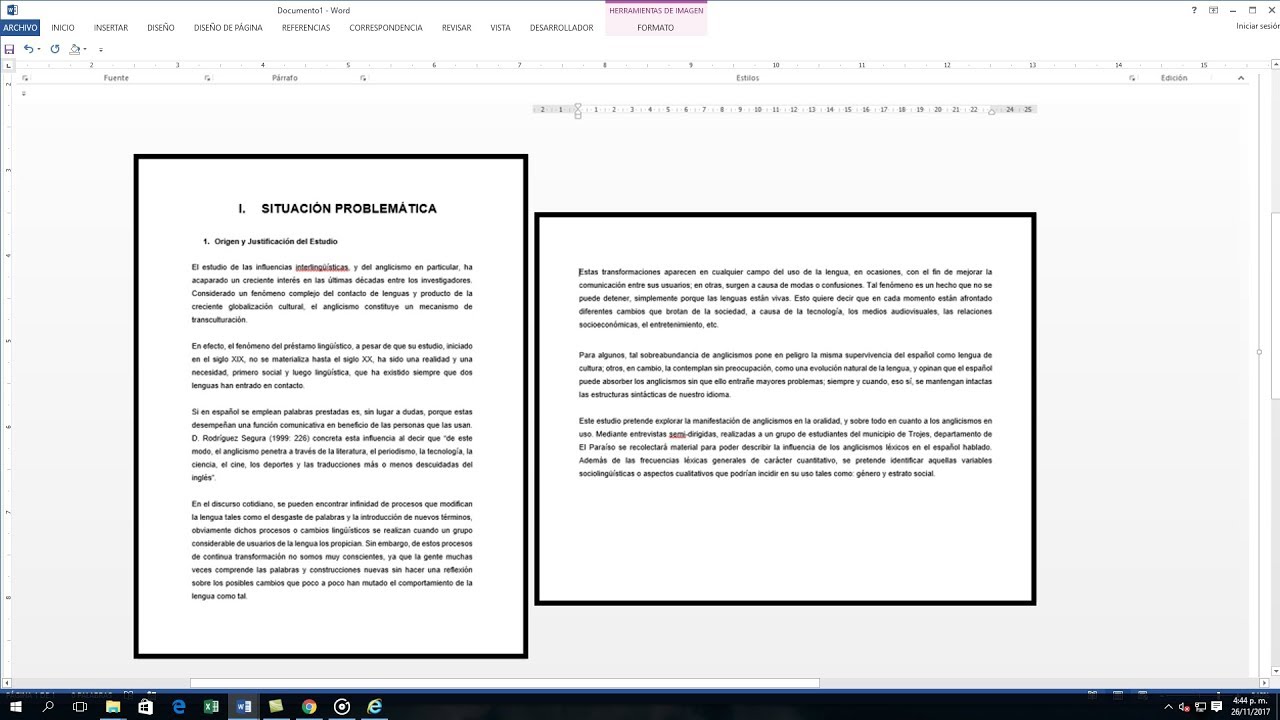Viewport: 1280px width, 720px height.
Task: Switch to the INSERTAR ribbon tab
Action: (x=111, y=28)
